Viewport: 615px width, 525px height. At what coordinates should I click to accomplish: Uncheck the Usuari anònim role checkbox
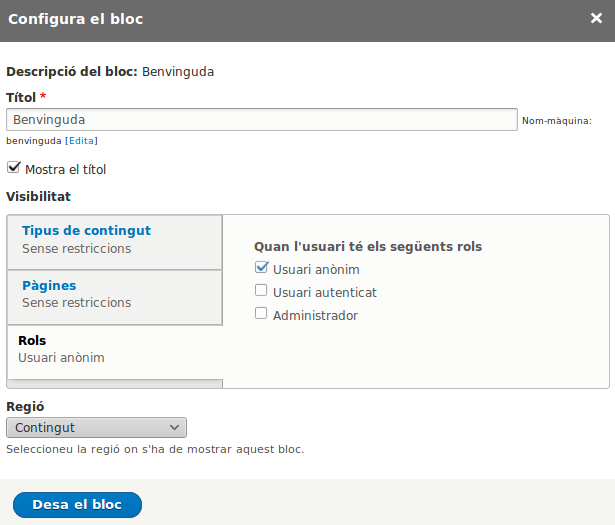[261, 268]
